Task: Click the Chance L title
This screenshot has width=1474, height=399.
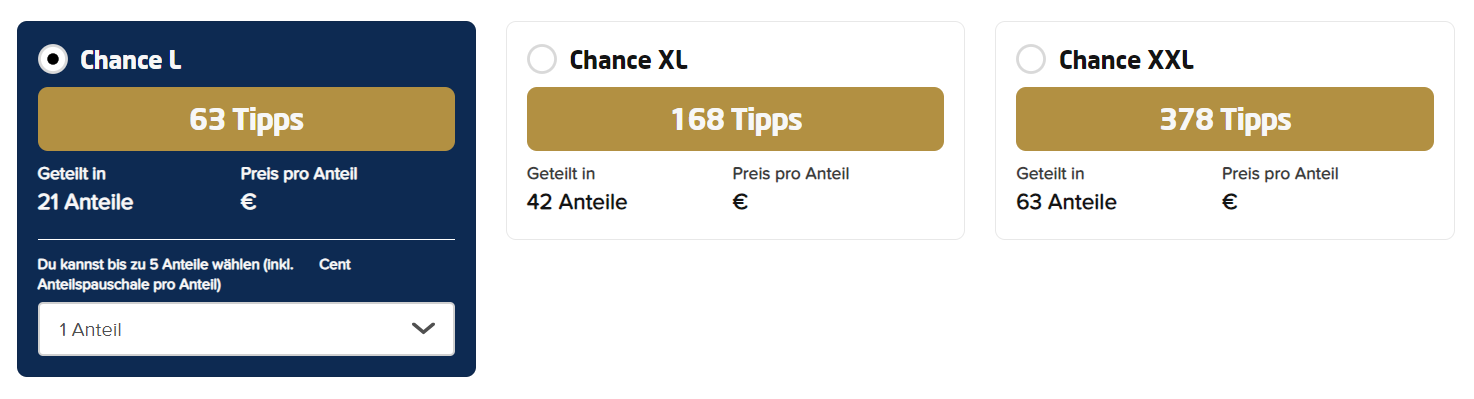Action: click(x=131, y=60)
